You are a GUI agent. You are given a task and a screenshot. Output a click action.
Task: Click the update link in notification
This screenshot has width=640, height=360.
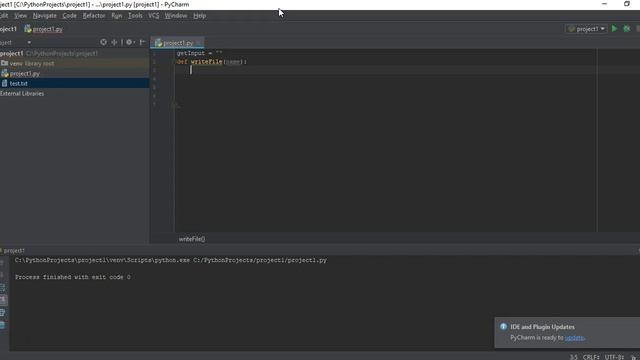point(575,338)
